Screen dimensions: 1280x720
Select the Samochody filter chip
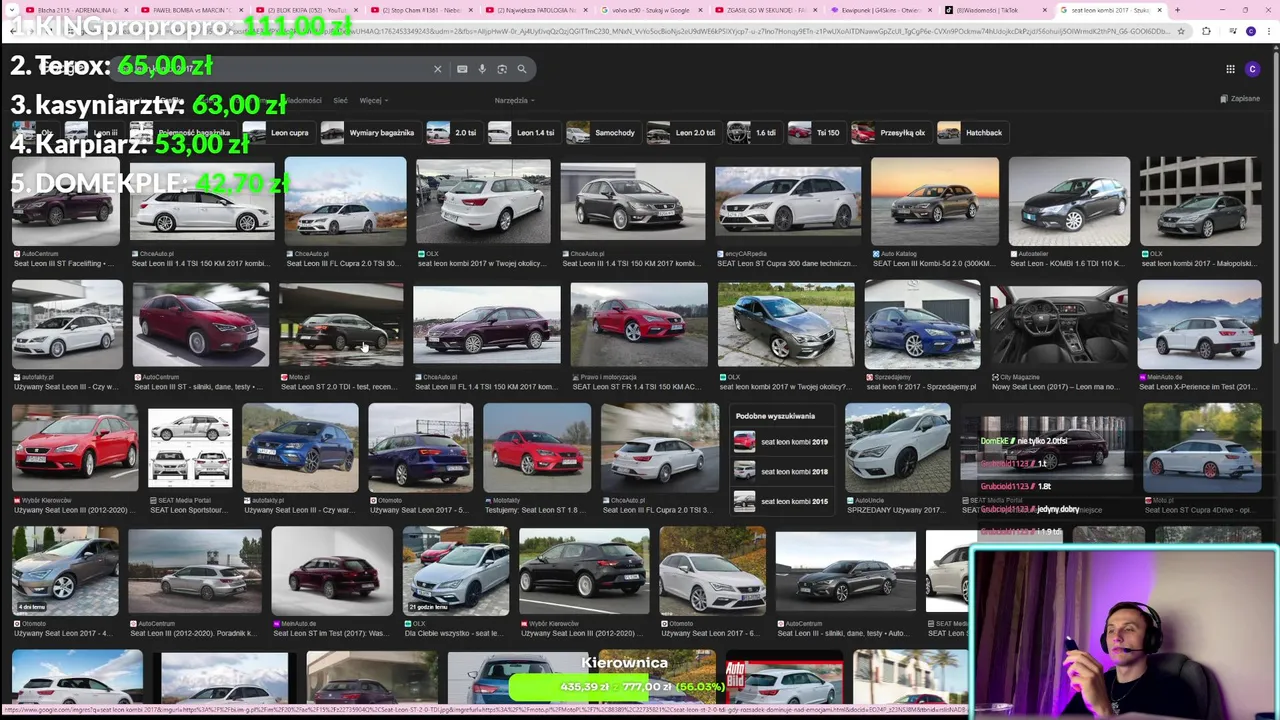tap(603, 132)
